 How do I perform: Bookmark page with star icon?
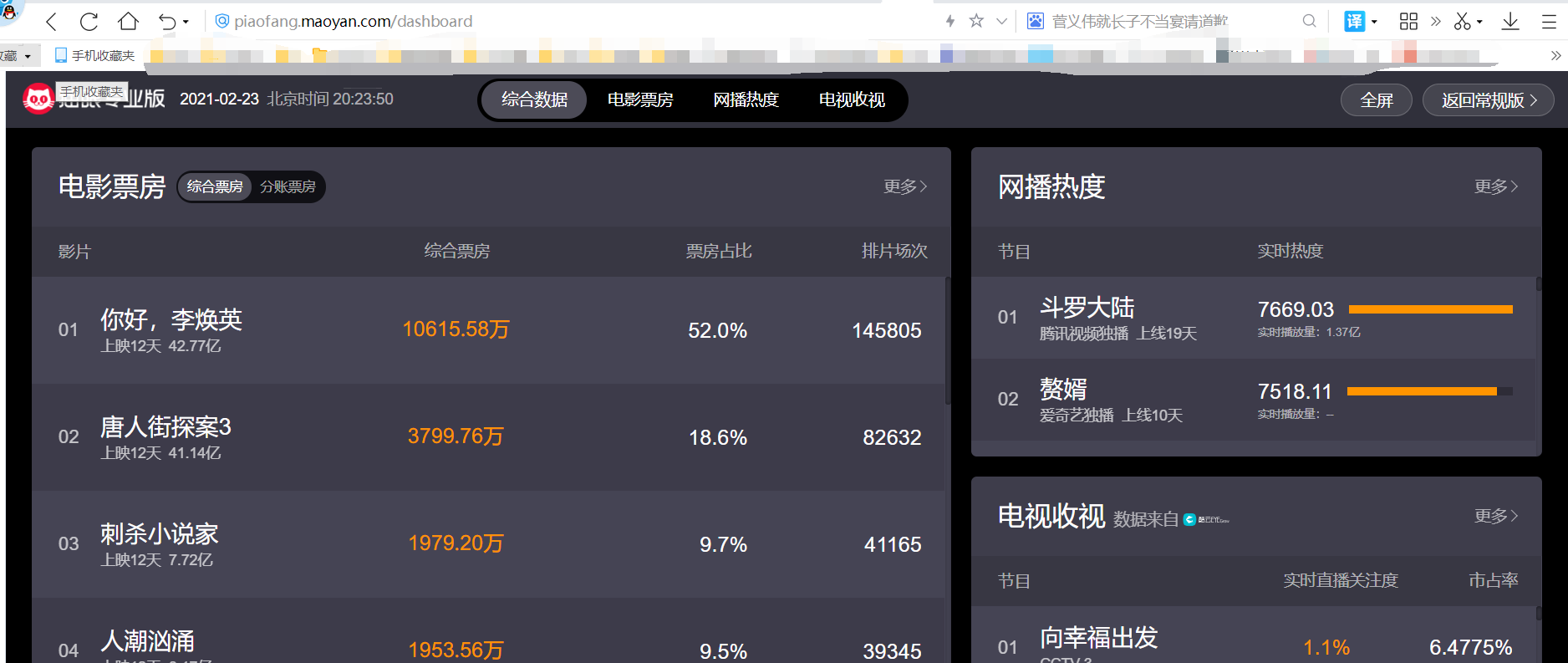(x=976, y=21)
